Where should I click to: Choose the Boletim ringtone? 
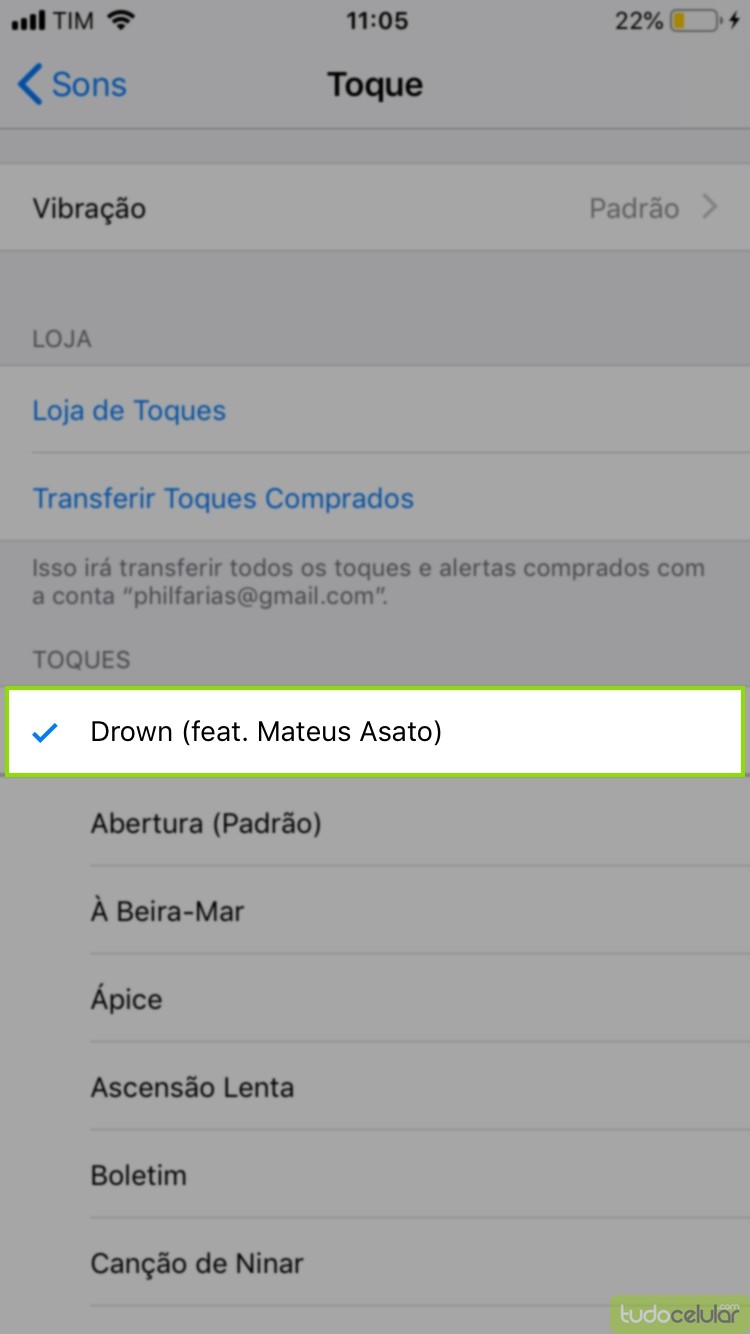[x=138, y=1175]
